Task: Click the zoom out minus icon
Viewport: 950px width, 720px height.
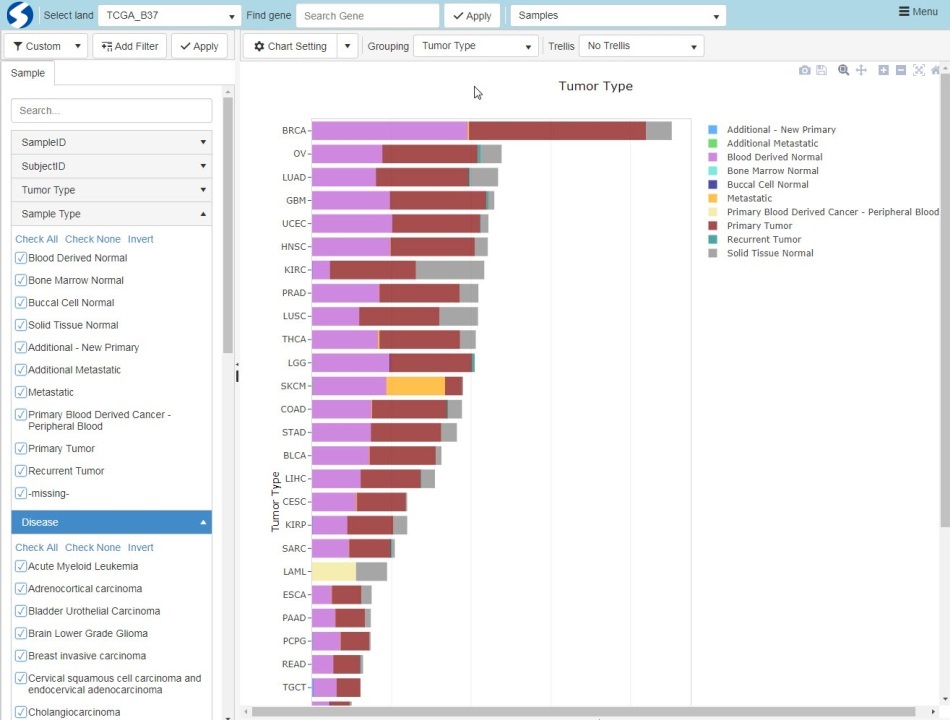Action: pyautogui.click(x=901, y=70)
